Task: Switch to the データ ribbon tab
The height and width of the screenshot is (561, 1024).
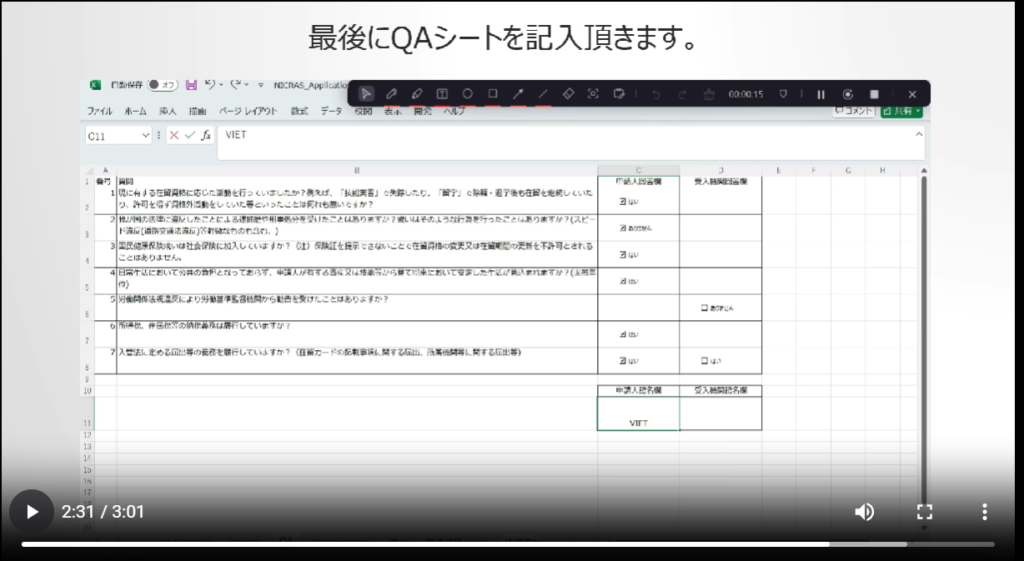Action: click(x=331, y=111)
